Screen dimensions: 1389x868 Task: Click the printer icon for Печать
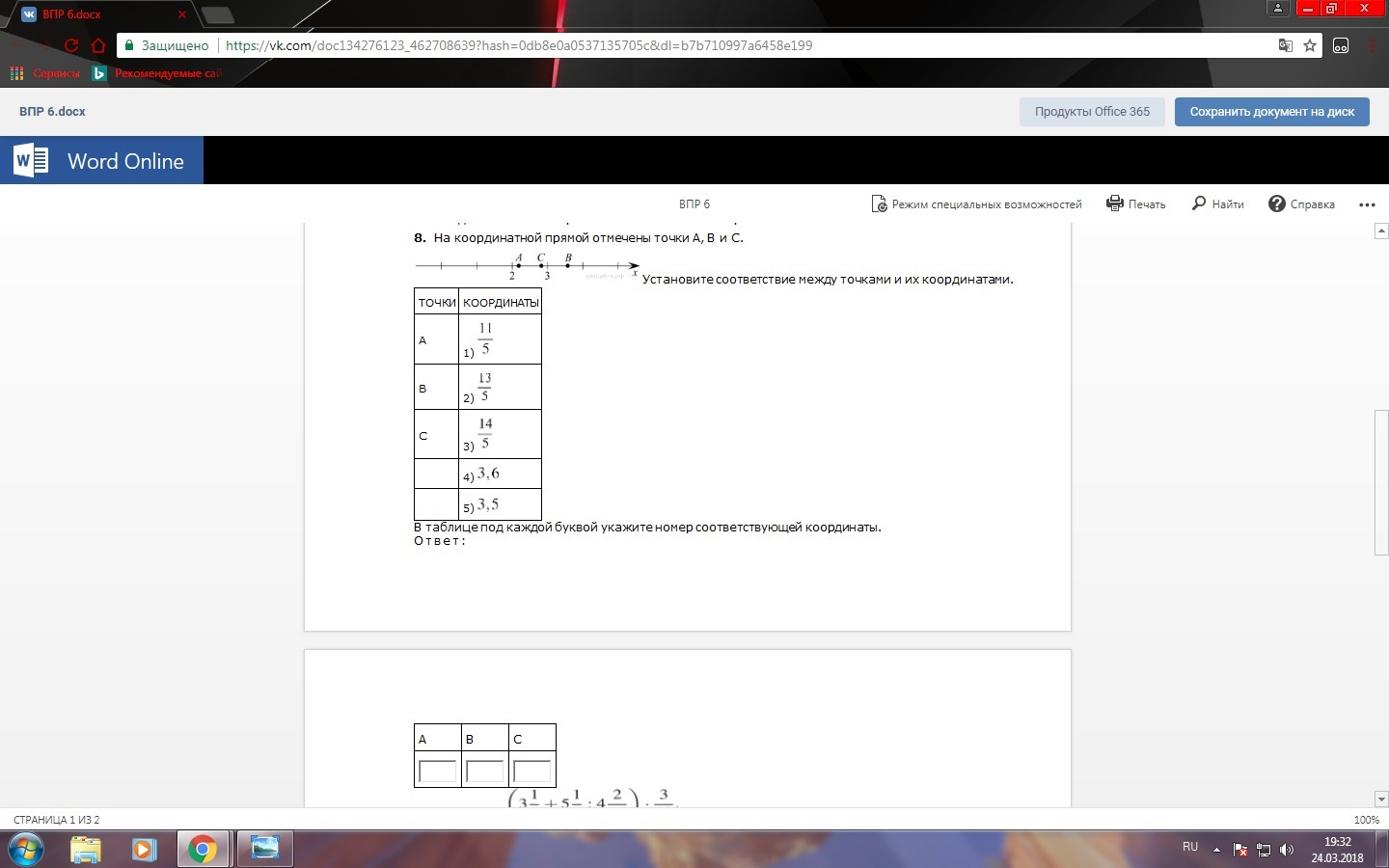(1115, 203)
